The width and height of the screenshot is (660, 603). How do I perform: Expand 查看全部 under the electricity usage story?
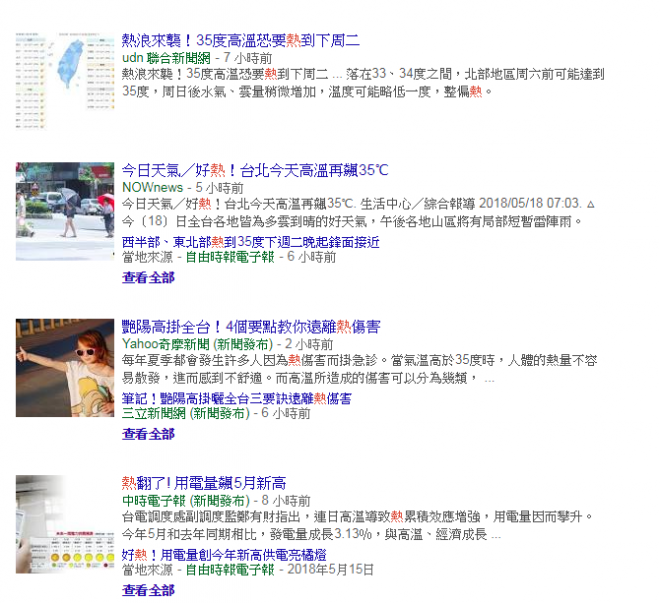pos(148,590)
